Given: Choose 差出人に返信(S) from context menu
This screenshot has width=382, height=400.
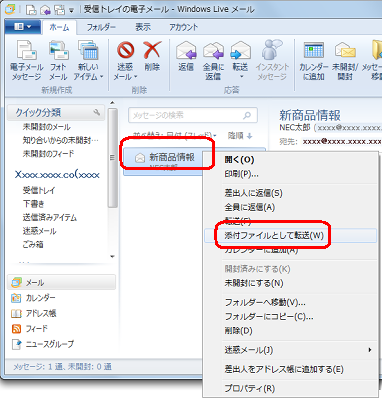Looking at the screenshot, I should point(253,193).
